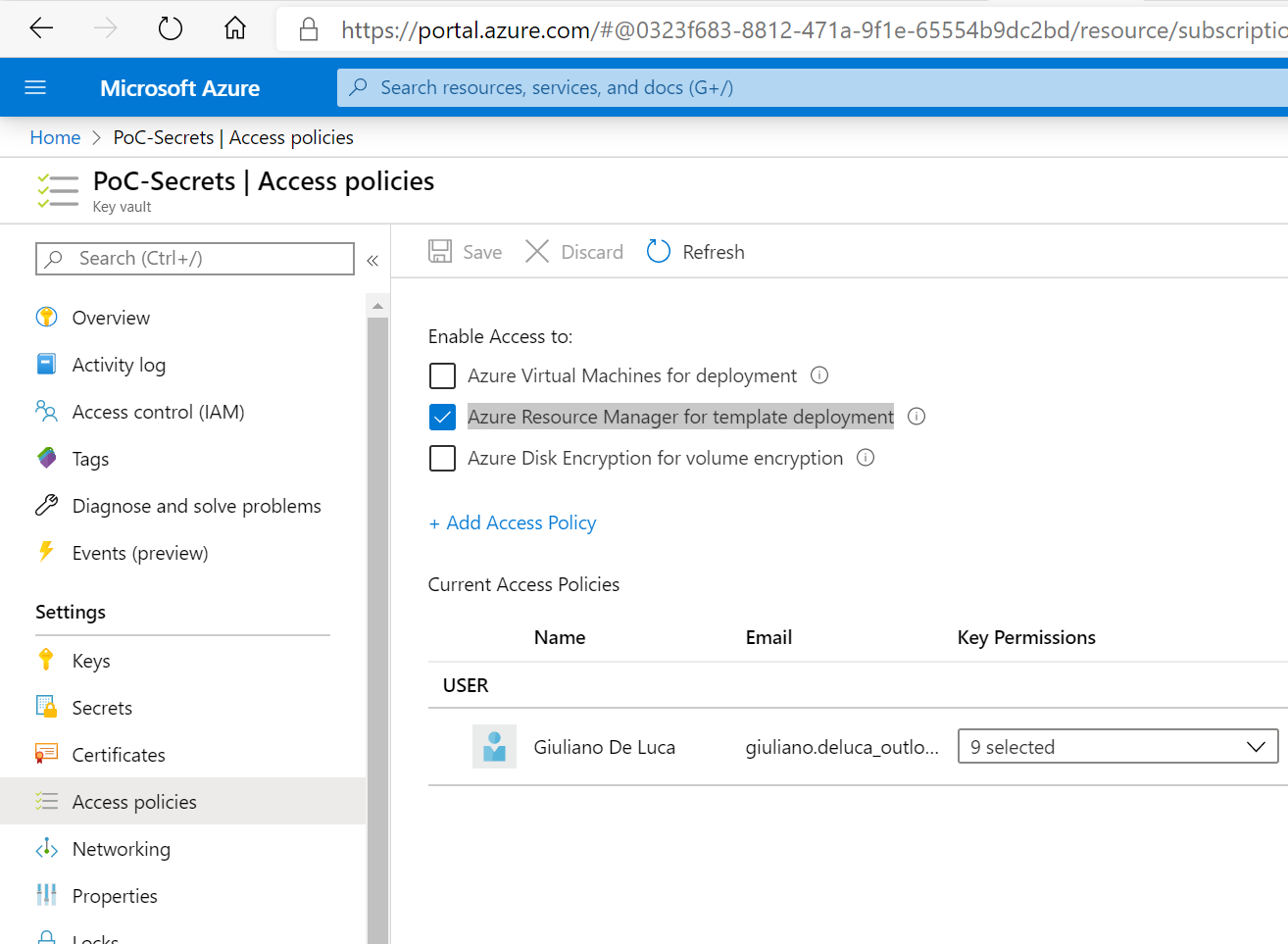Open Events (preview) item

point(140,553)
